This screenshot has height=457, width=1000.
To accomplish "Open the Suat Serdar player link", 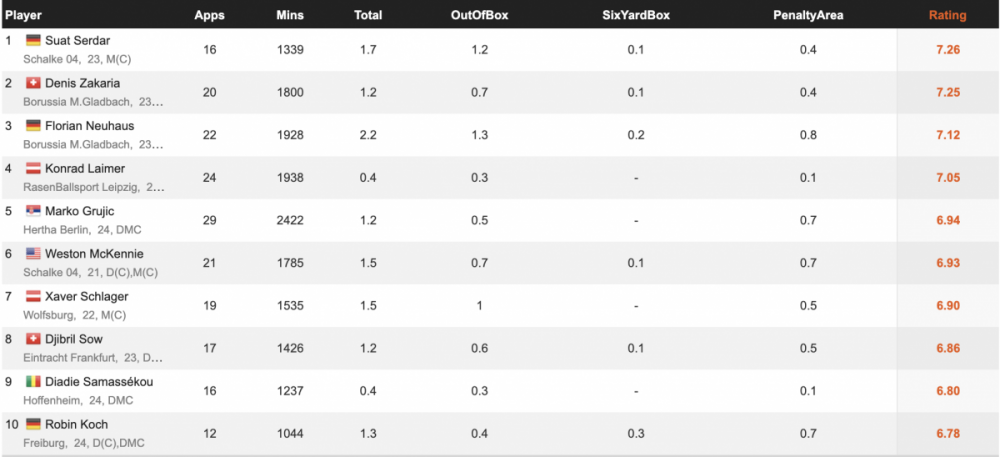I will (80, 40).
